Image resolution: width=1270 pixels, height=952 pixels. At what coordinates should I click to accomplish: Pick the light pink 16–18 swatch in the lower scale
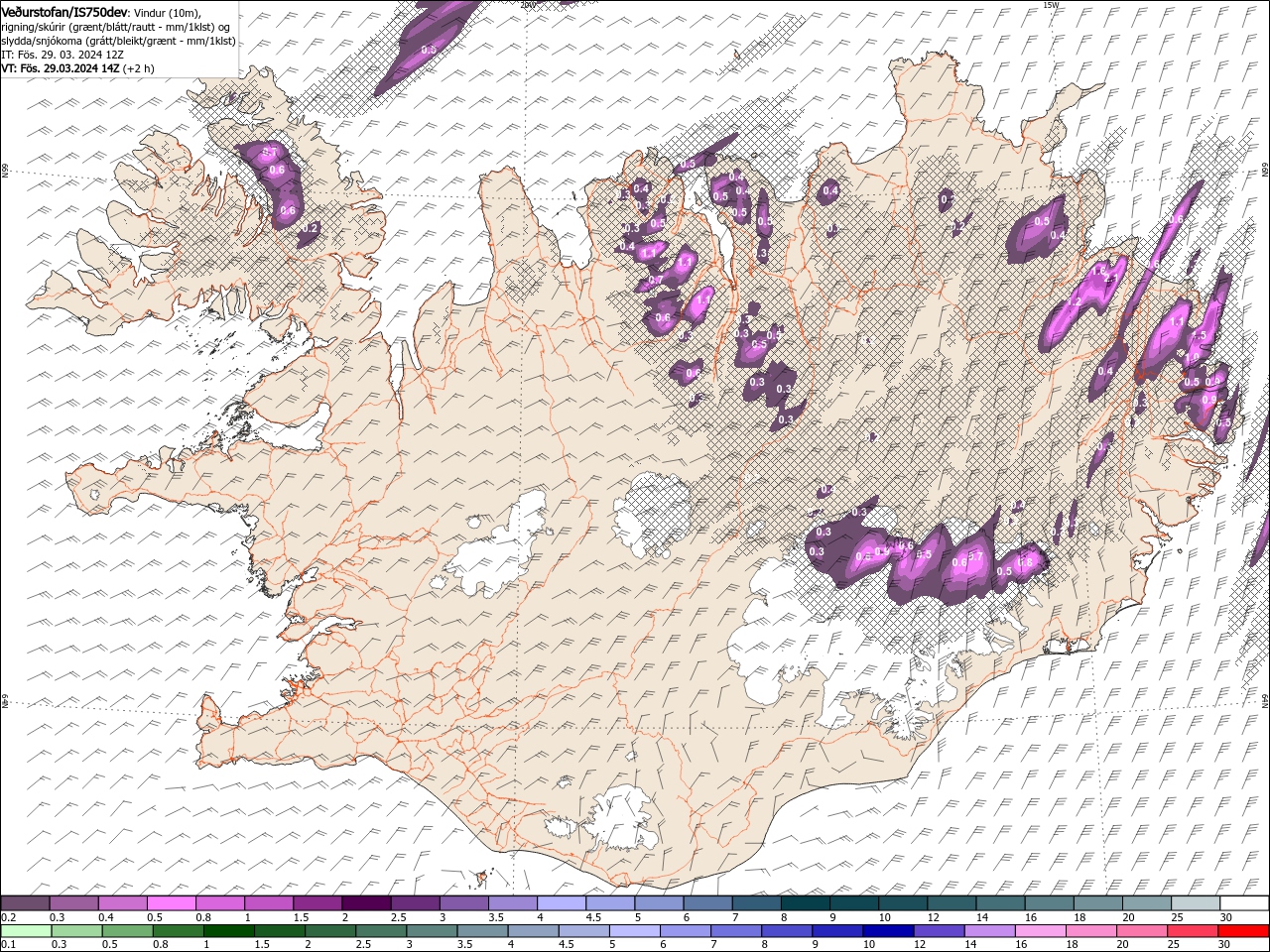click(1041, 931)
